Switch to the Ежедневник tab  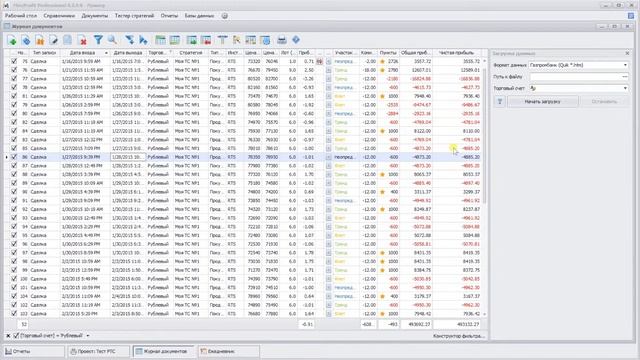[229, 351]
